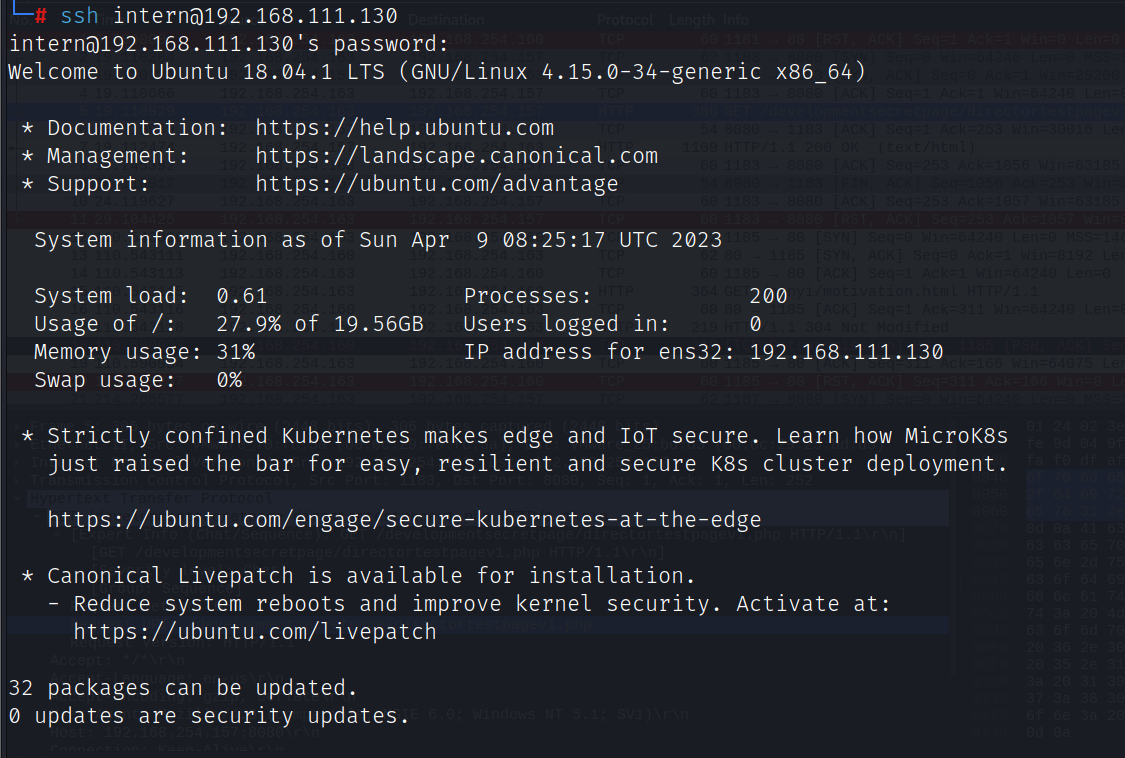Screen dimensions: 1125x758
Task: Click the System information timestamp line
Action: click(378, 240)
